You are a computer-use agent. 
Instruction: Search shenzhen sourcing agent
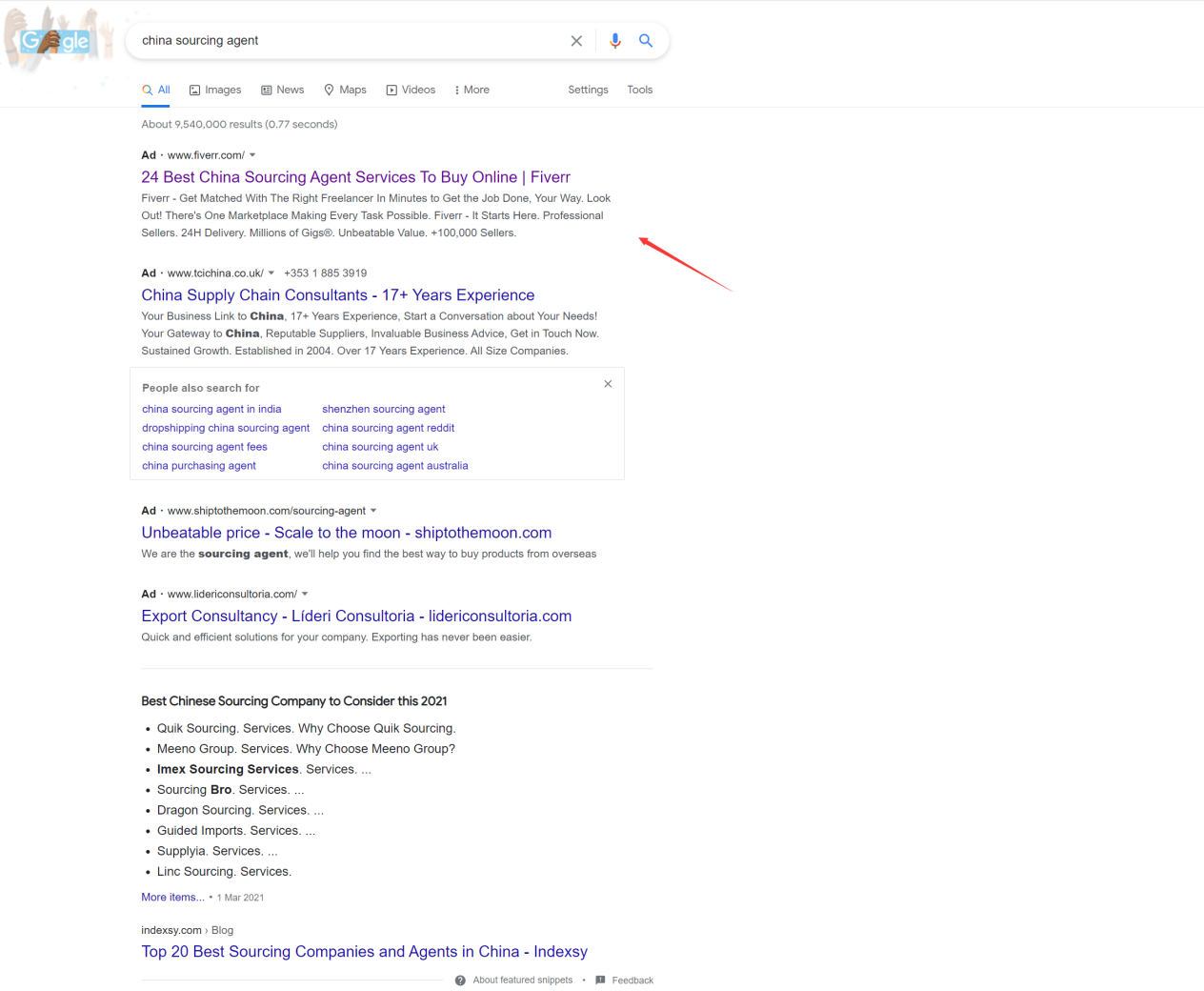pos(384,410)
